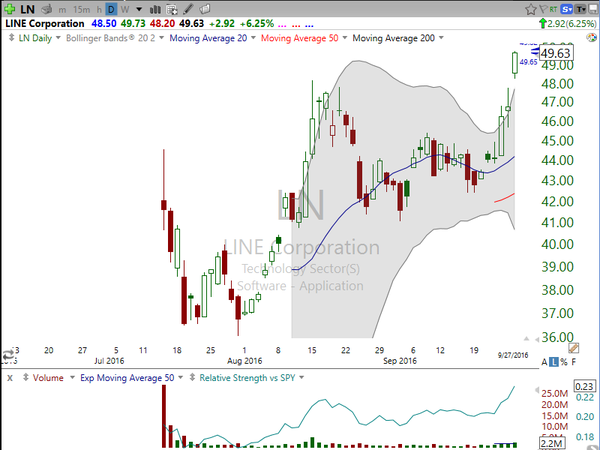This screenshot has width=600, height=450.
Task: Click the star favorite icon
Action: [x=530, y=9]
